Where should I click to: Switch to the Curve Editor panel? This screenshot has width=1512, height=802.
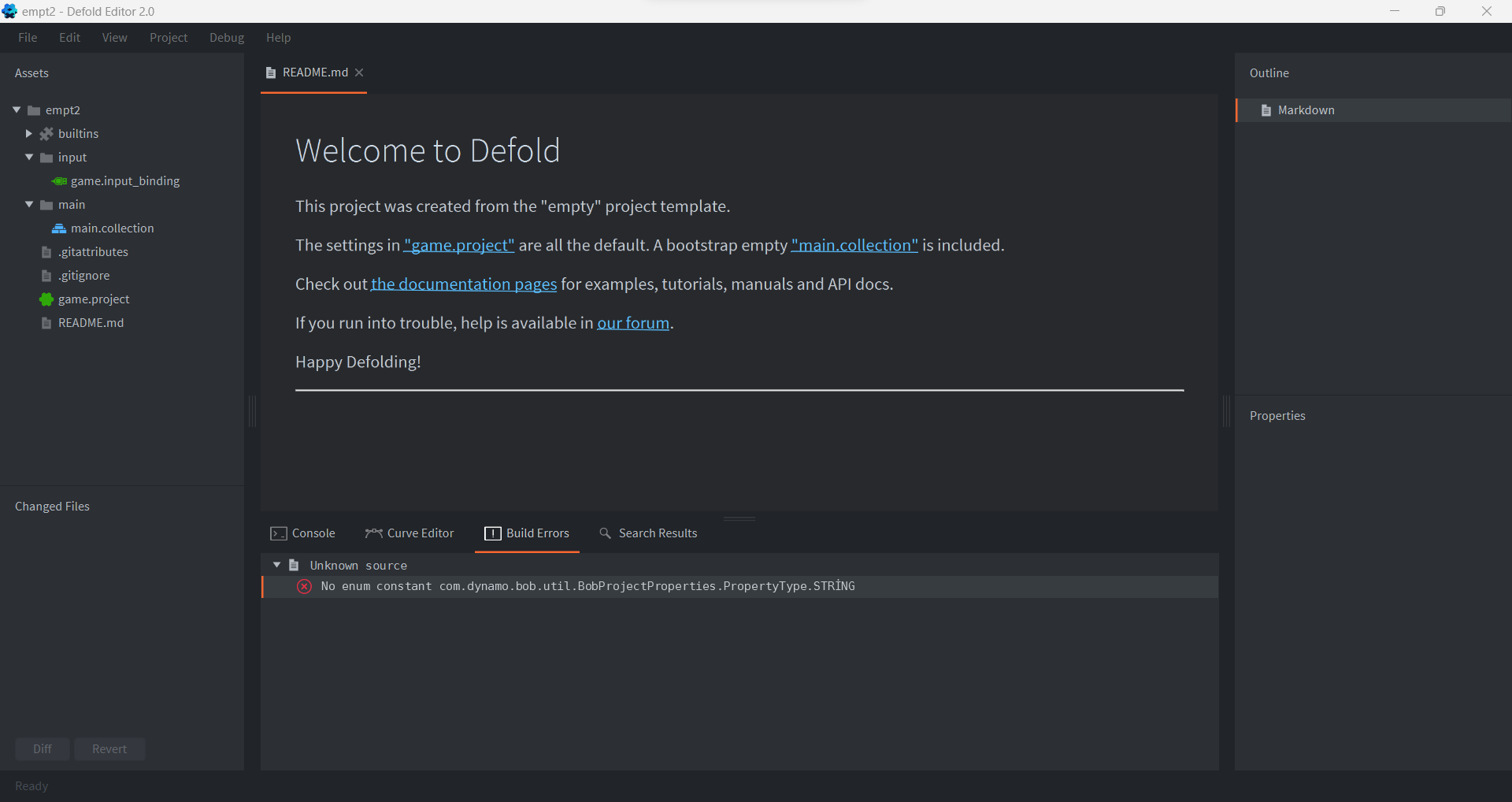[x=419, y=533]
